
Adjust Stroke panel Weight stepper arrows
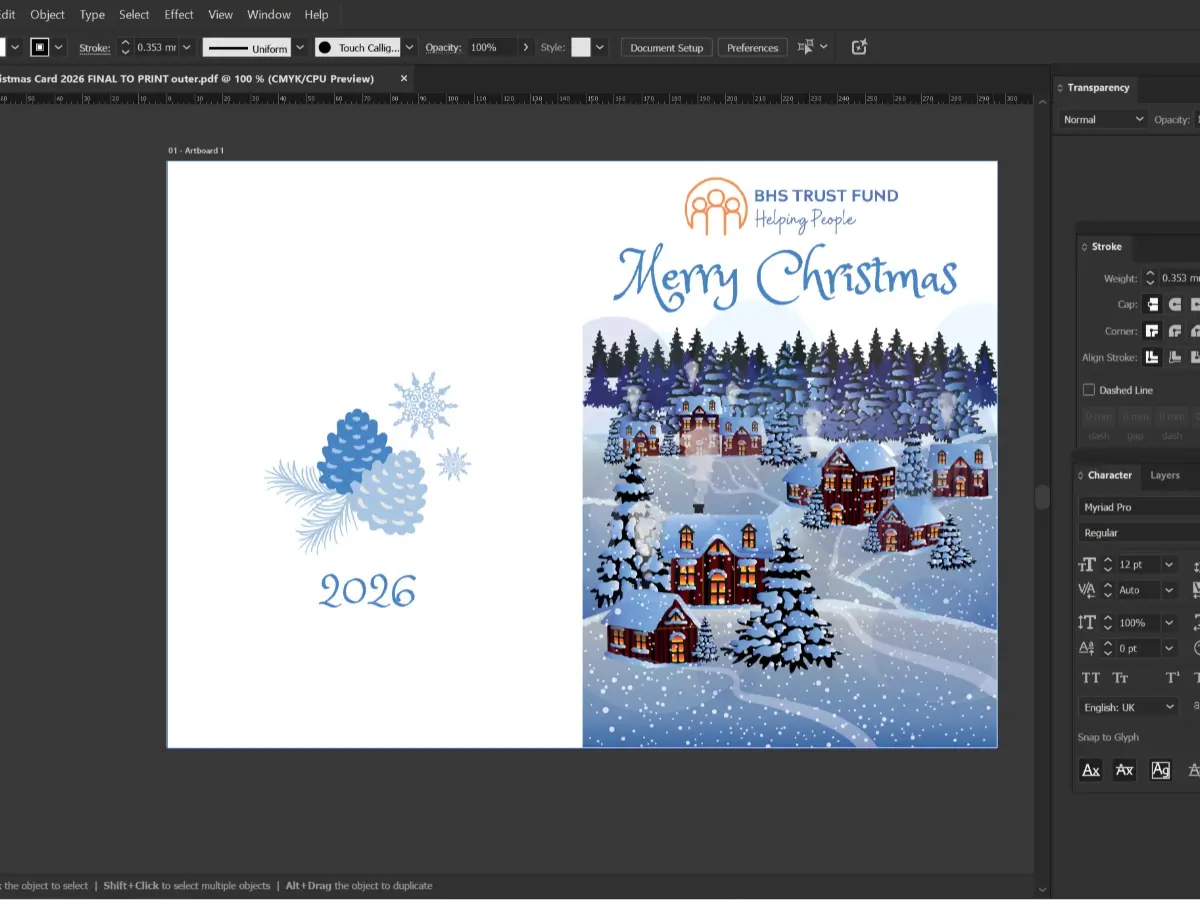click(1150, 278)
